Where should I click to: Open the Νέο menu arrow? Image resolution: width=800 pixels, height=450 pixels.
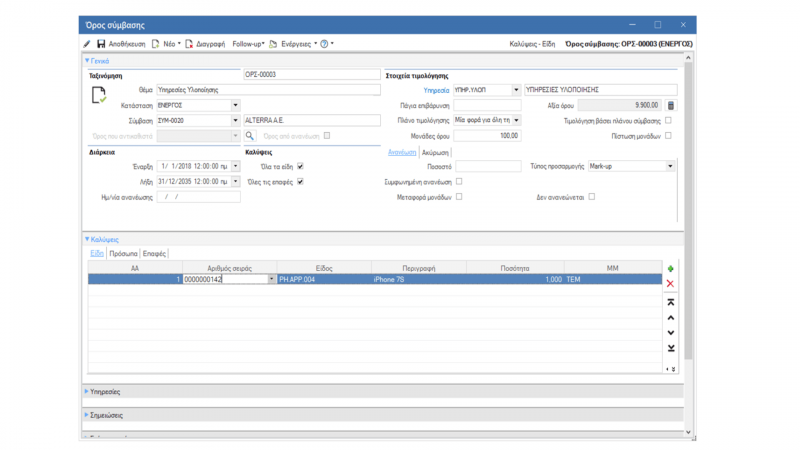point(179,44)
